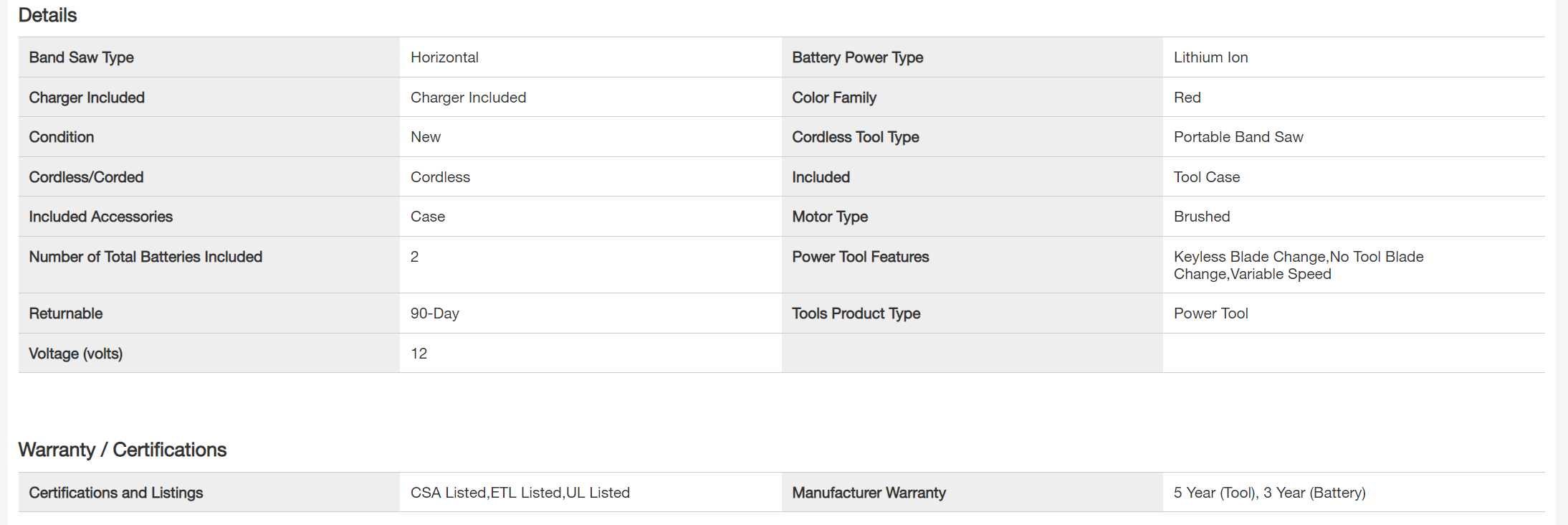
Task: Click the Details section heading
Action: [x=47, y=15]
